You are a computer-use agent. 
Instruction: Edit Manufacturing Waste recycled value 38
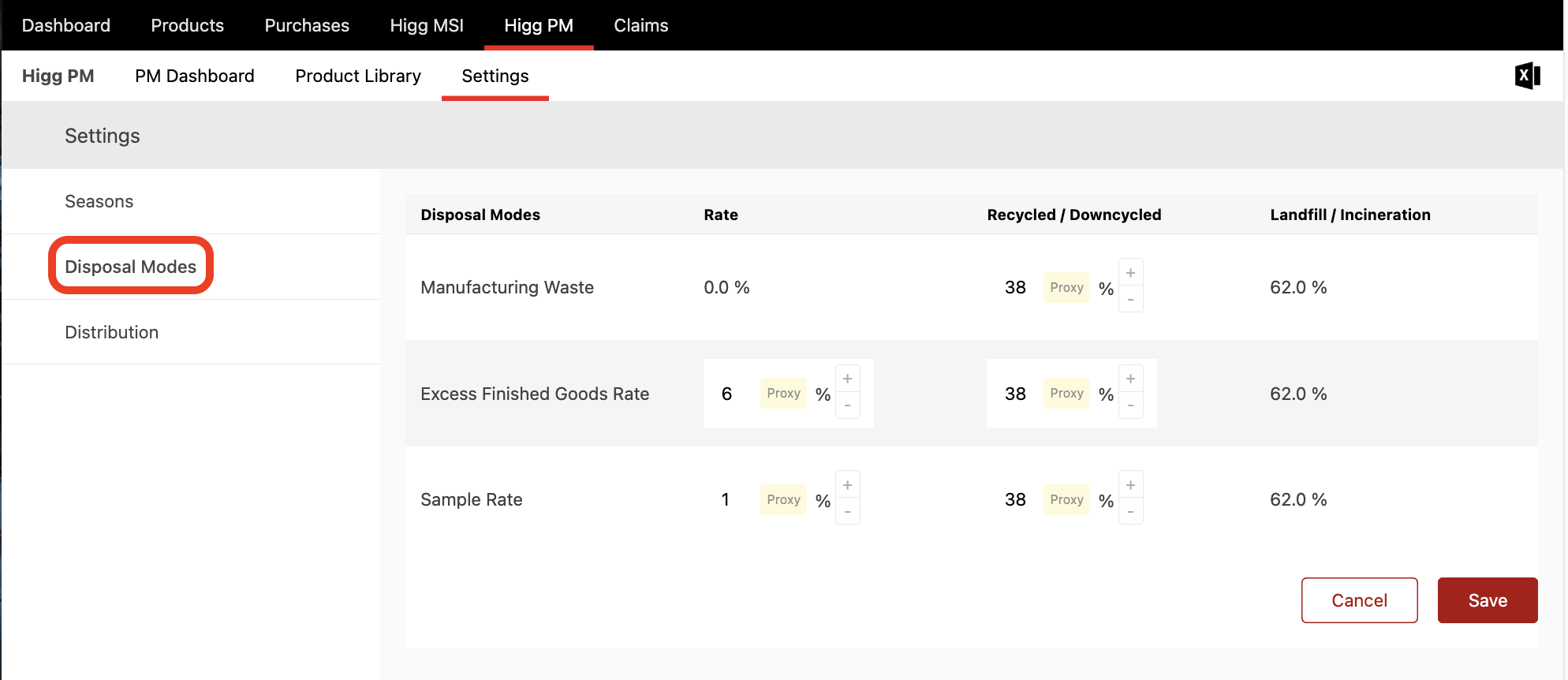[1015, 287]
